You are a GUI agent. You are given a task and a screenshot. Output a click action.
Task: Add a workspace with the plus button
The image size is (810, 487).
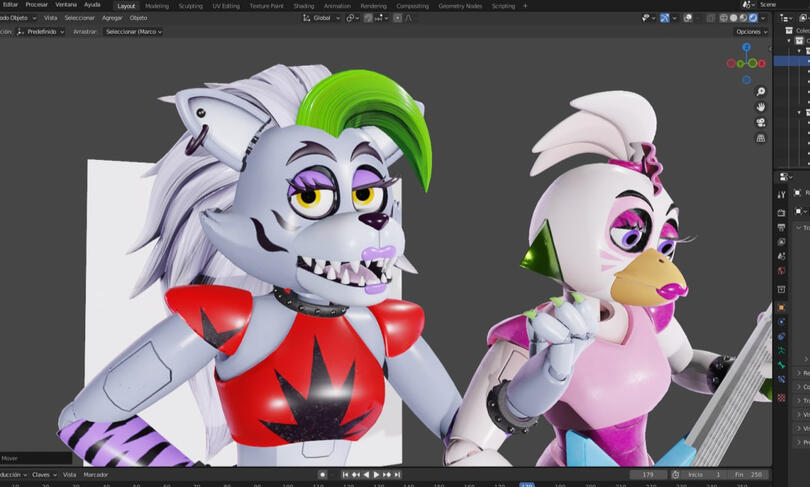(x=525, y=6)
